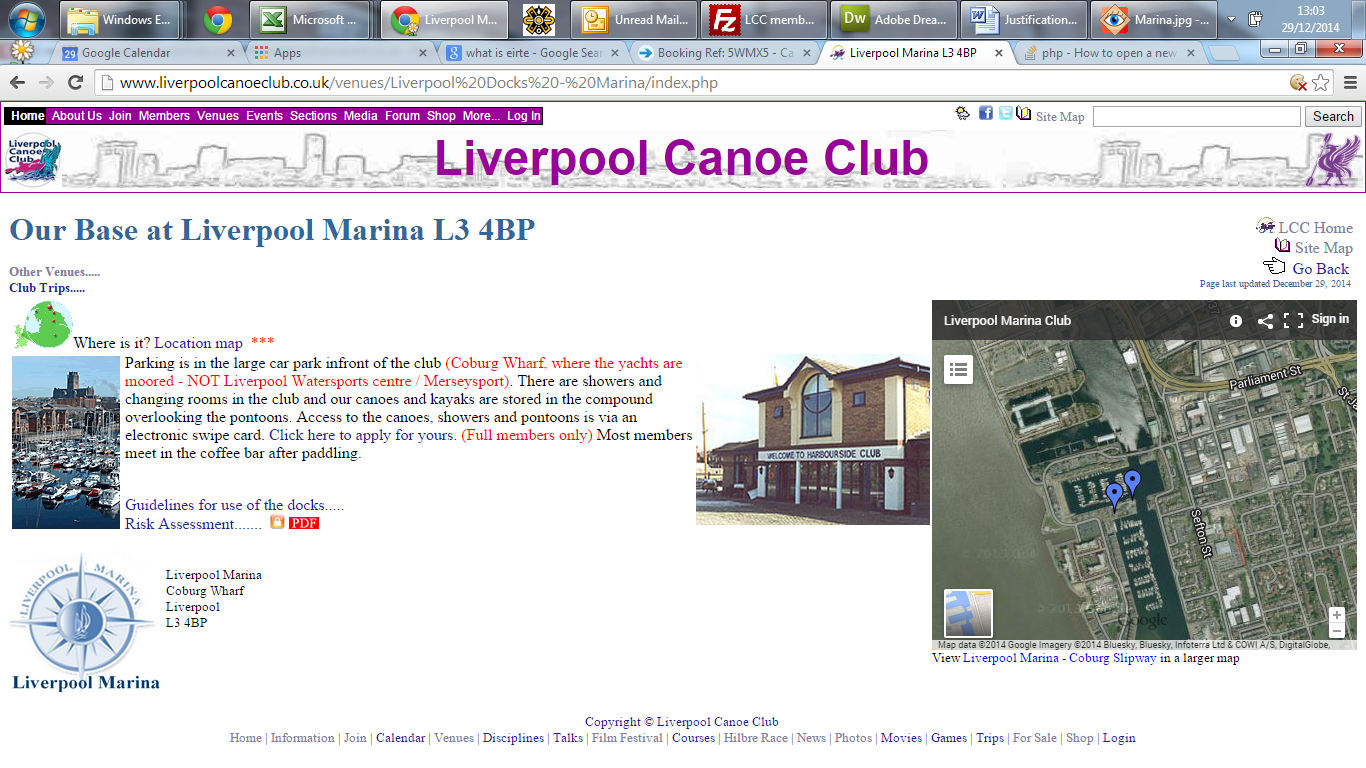Click the Search button
1366x768 pixels.
[x=1333, y=116]
